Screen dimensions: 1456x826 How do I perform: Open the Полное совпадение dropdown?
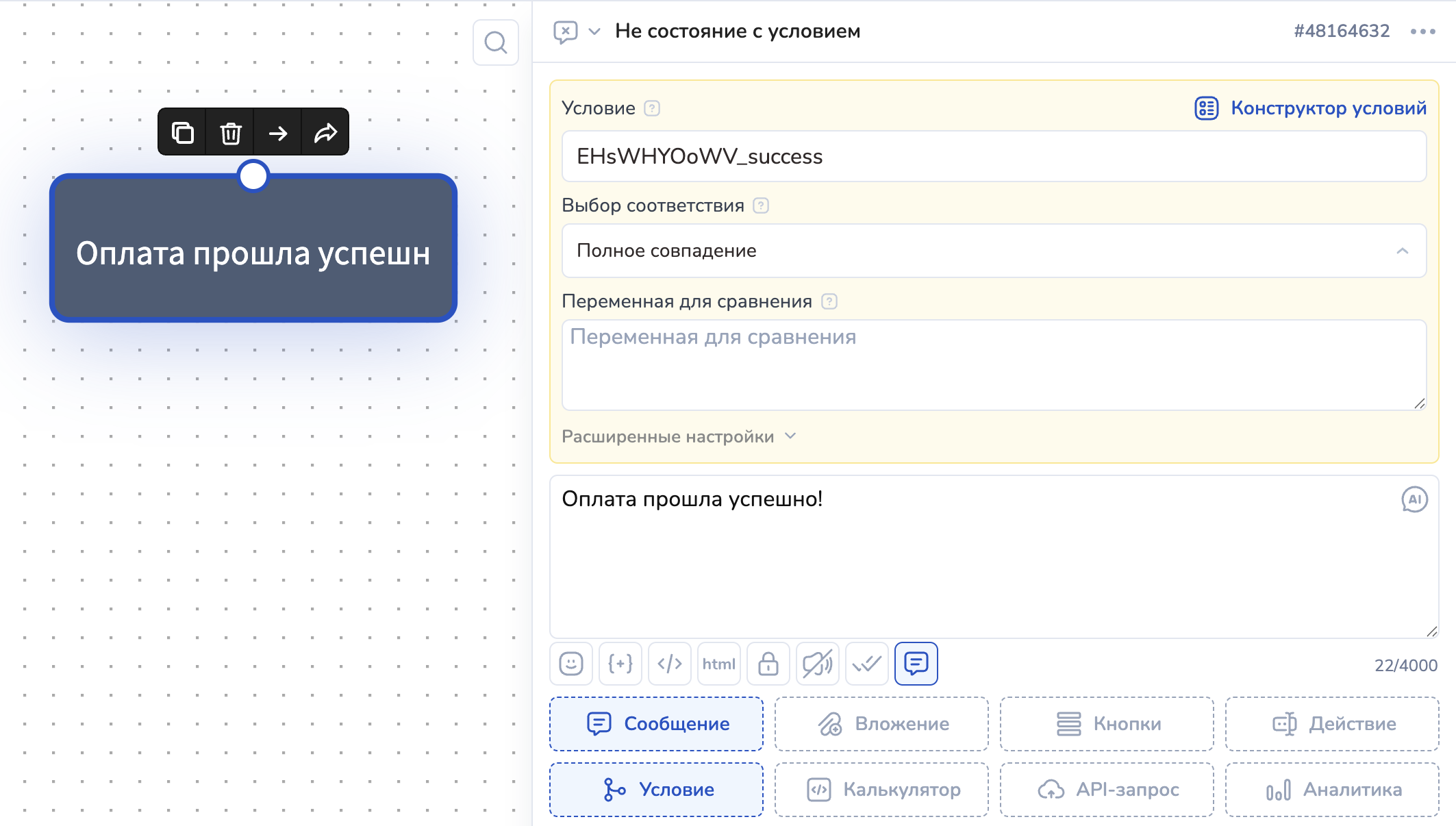pos(994,251)
